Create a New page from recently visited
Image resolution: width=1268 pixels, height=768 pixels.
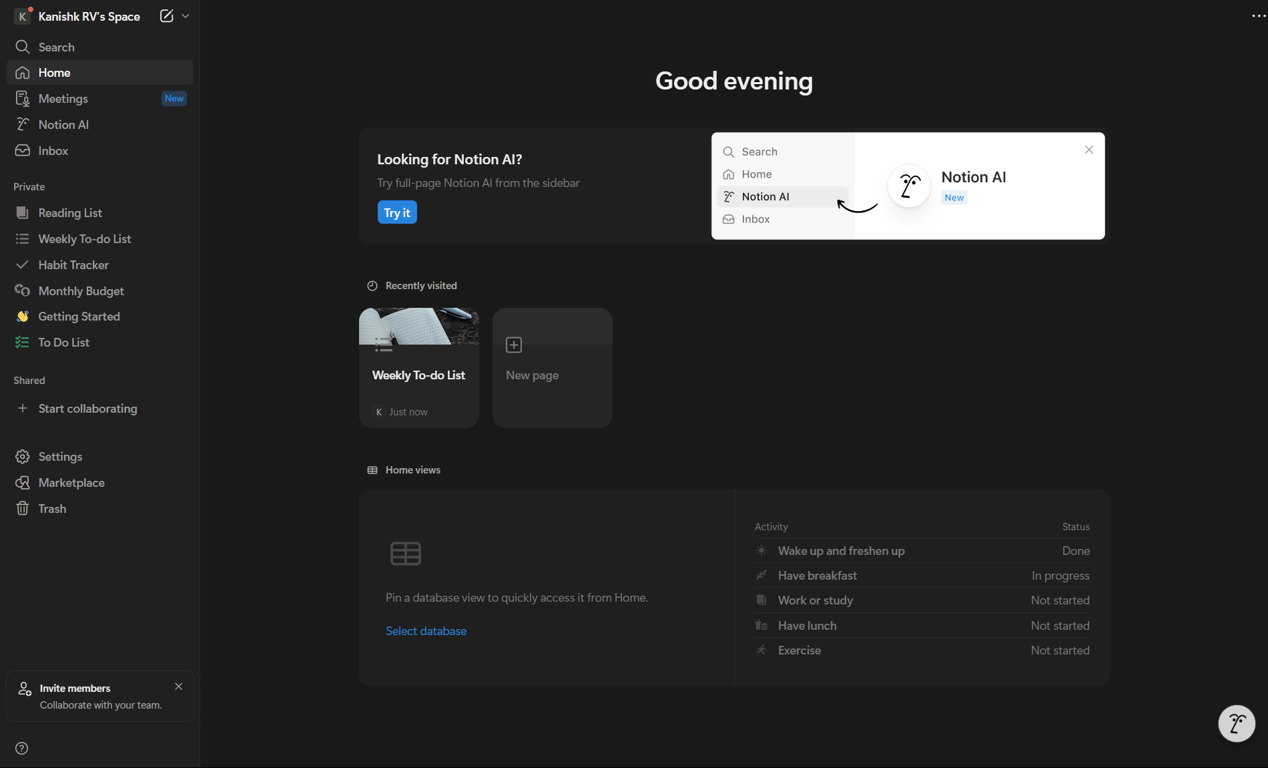tap(552, 368)
